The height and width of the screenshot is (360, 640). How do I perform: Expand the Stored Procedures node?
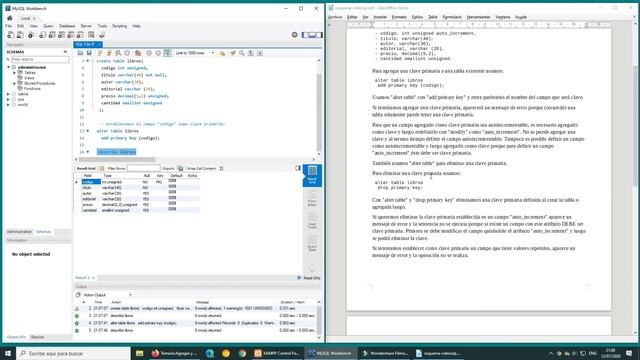click(x=15, y=83)
